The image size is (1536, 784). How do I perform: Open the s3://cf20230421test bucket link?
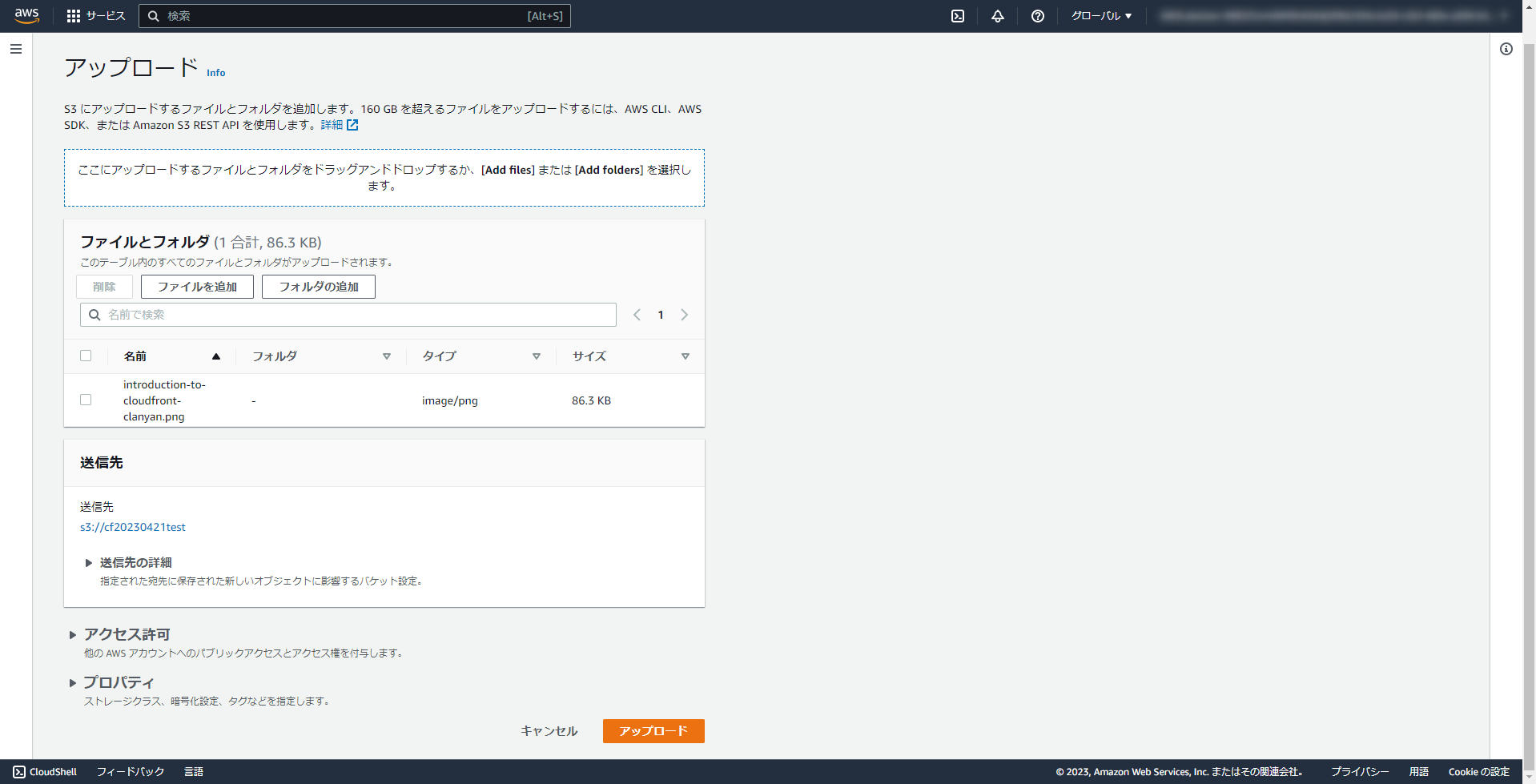point(132,527)
